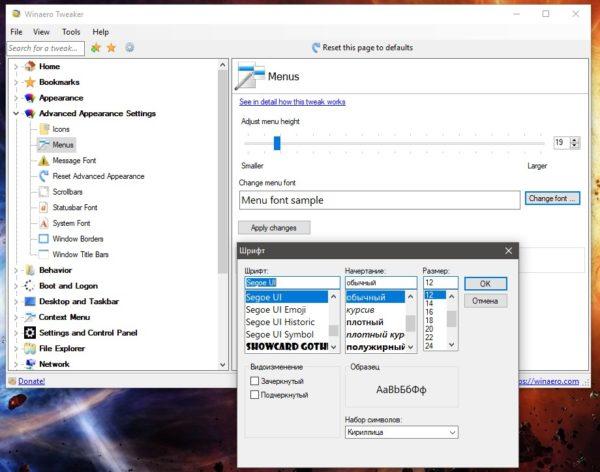Click the Отмена cancel button
Image resolution: width=600 pixels, height=472 pixels.
pos(485,301)
